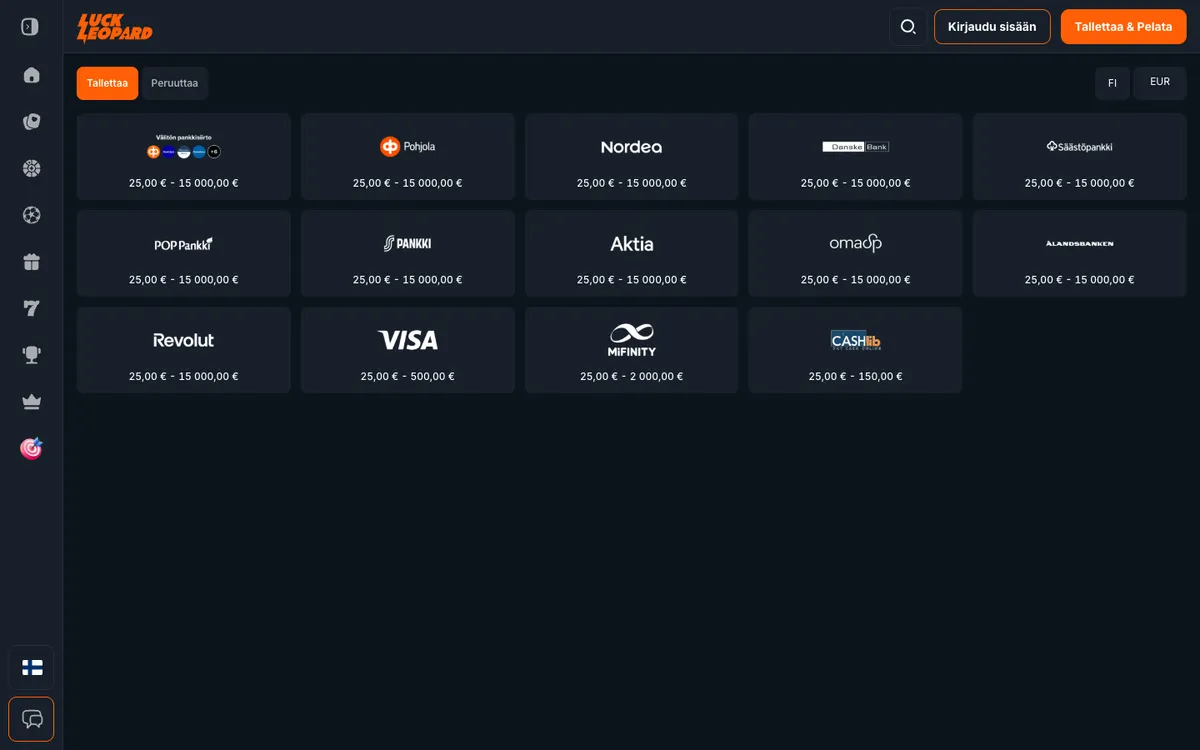
Task: Choose the CASHlib payment method
Action: click(x=856, y=350)
